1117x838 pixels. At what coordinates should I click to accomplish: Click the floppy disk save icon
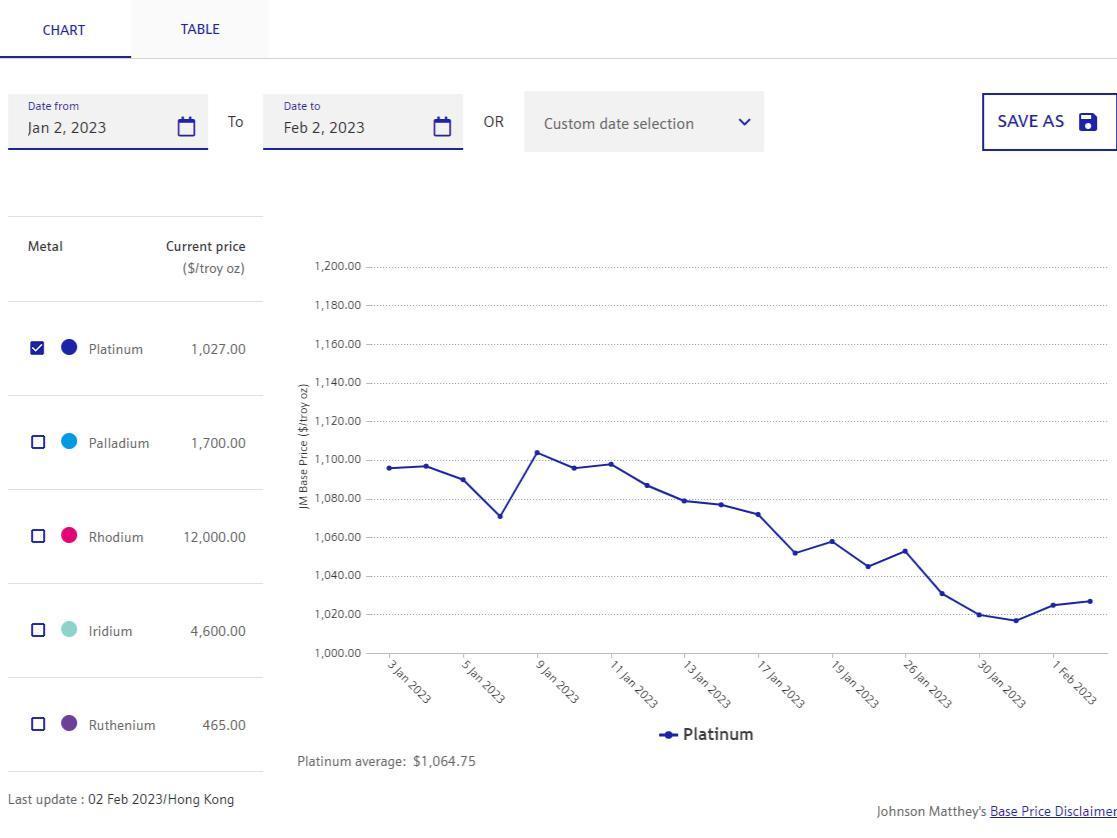click(x=1088, y=122)
